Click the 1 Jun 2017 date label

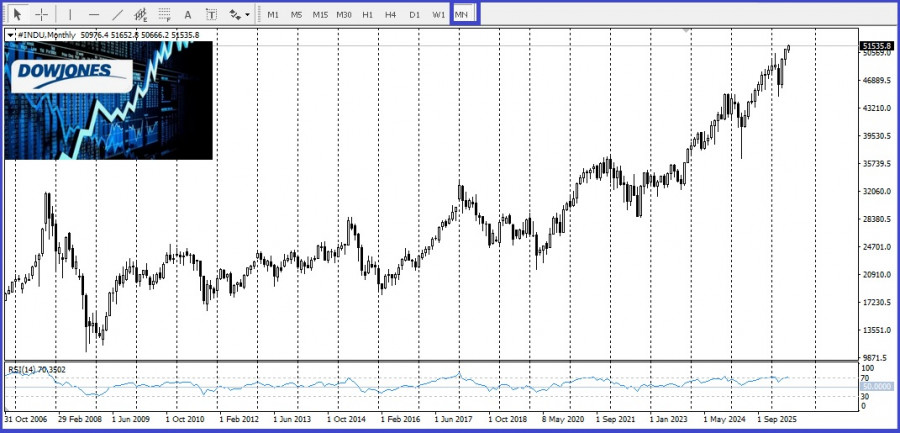pos(454,419)
